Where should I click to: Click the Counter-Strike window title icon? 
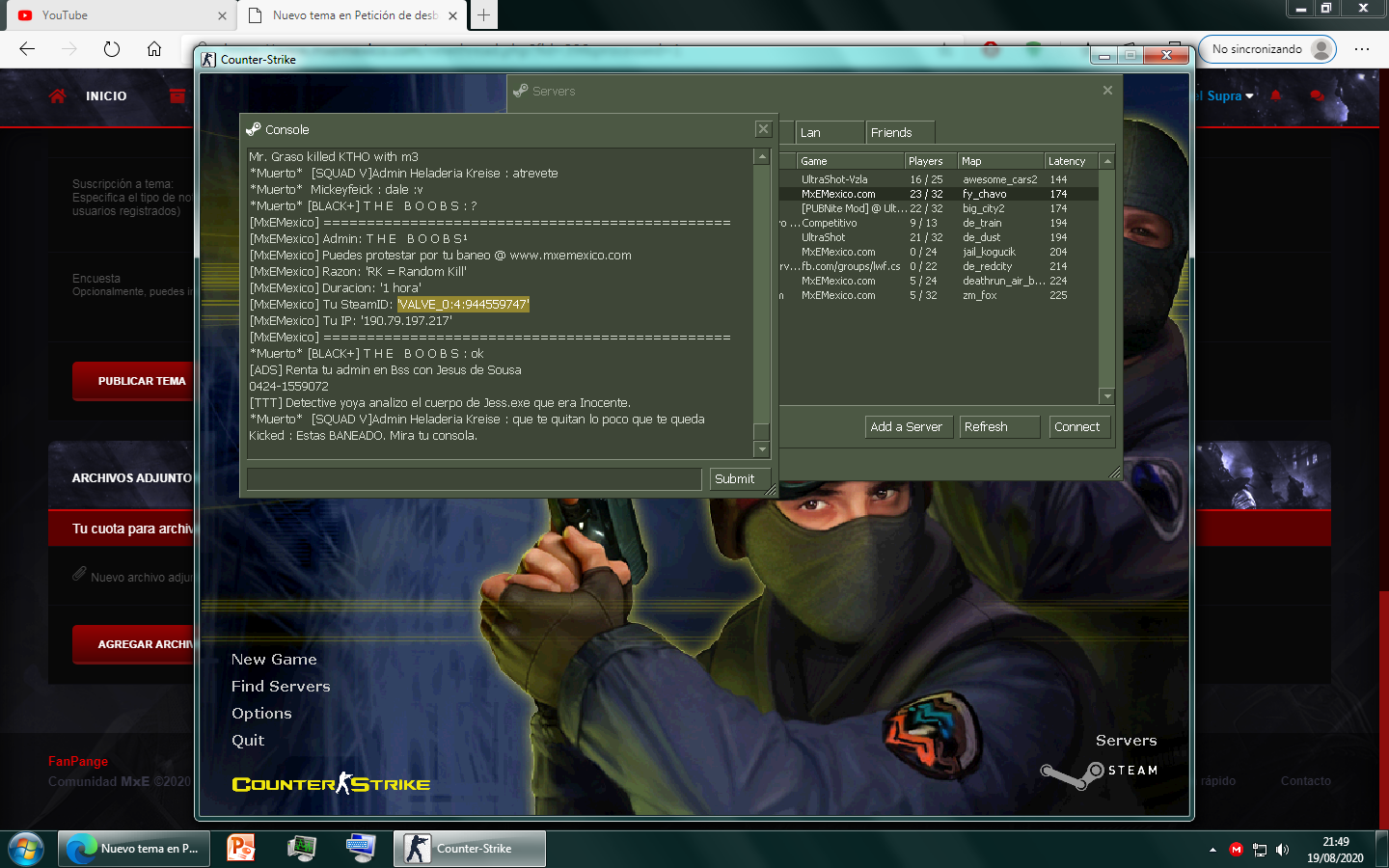pyautogui.click(x=208, y=59)
